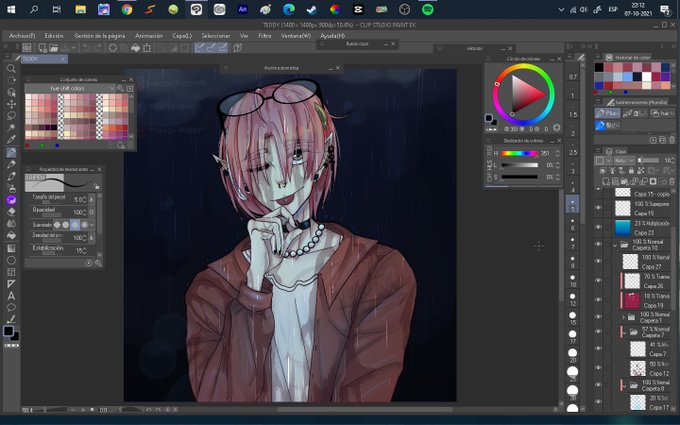Select the hair sub tool button
This screenshot has height=425, width=680.
point(660,113)
